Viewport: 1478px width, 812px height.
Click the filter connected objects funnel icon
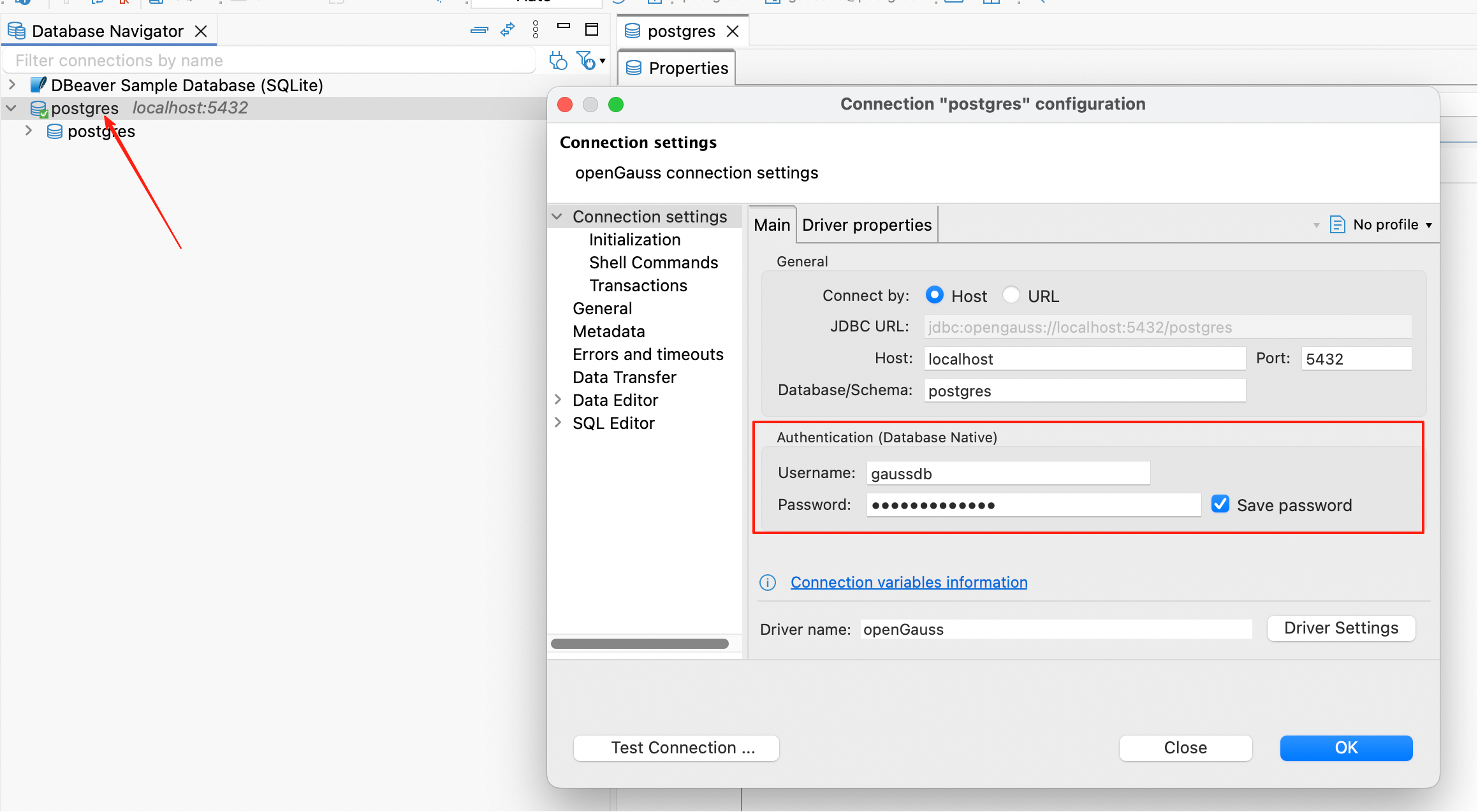pos(586,61)
